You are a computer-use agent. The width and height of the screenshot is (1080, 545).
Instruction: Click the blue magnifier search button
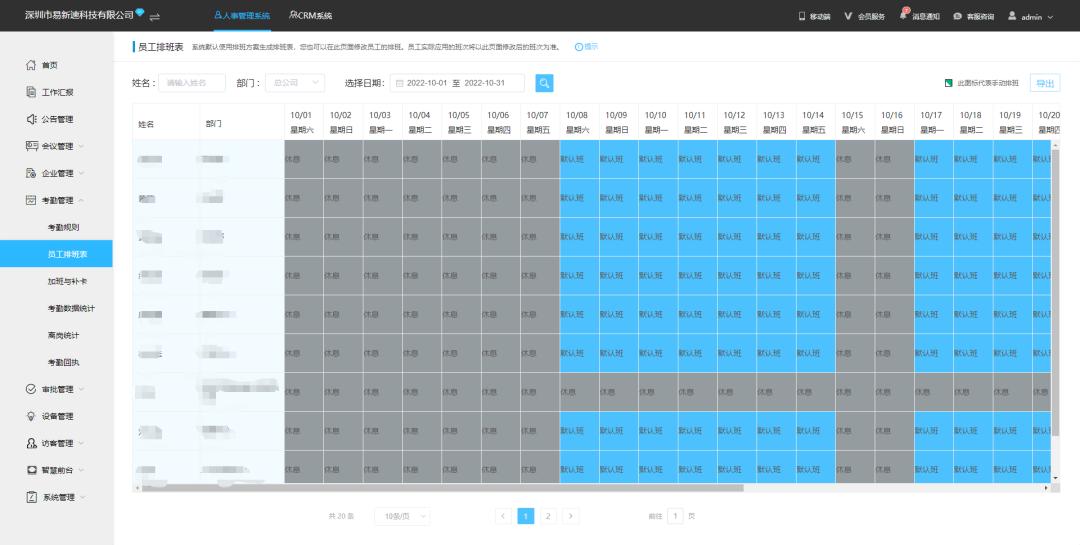[544, 83]
